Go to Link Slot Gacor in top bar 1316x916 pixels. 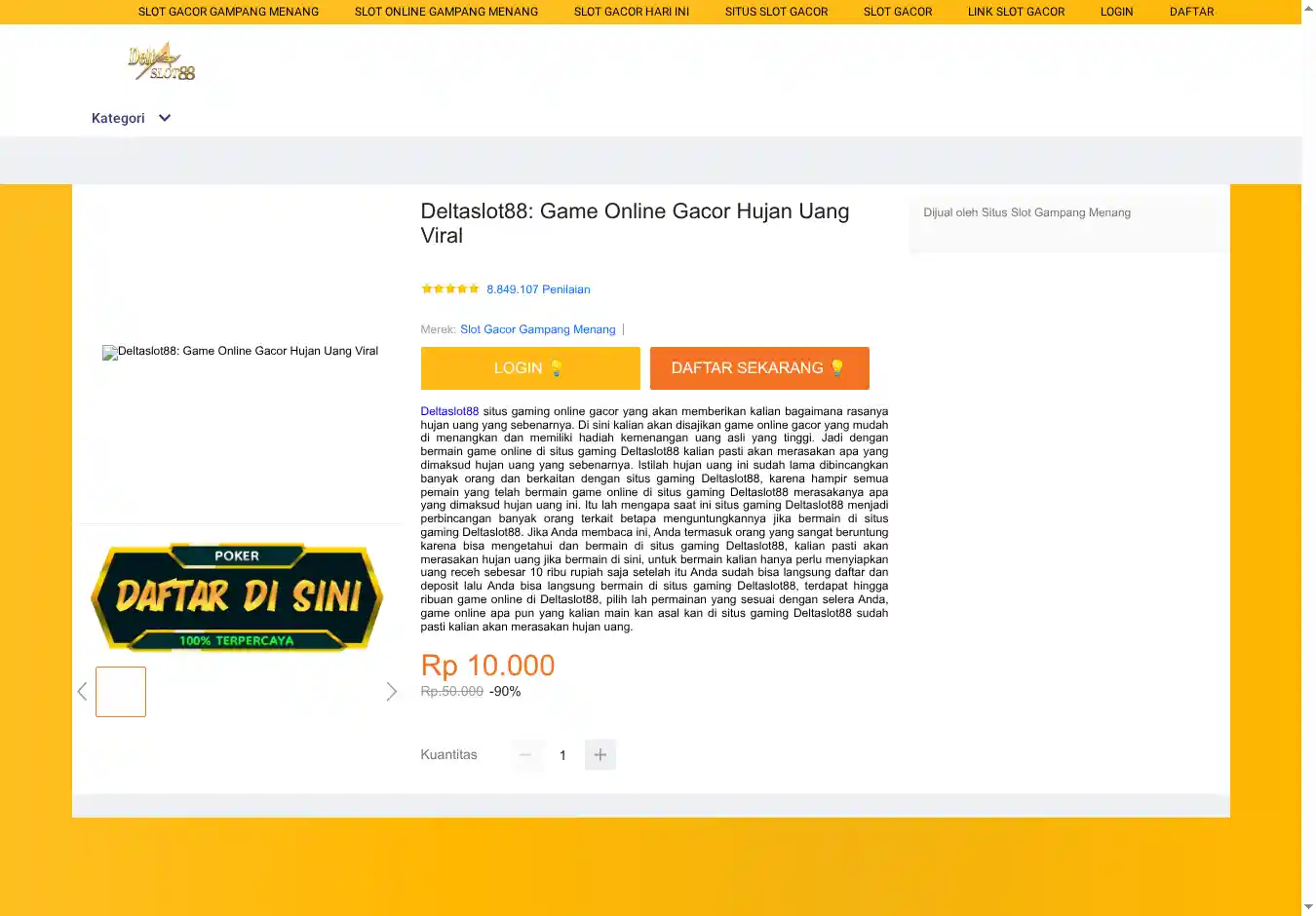(x=1016, y=12)
